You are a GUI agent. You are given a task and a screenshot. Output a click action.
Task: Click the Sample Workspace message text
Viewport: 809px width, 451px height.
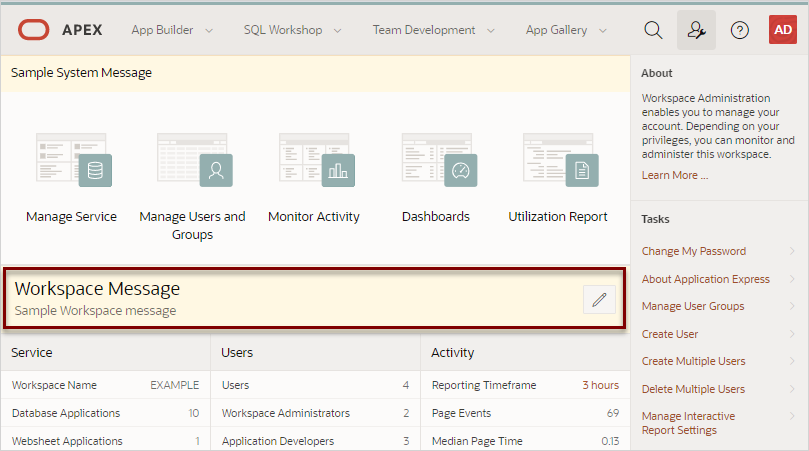[95, 311]
